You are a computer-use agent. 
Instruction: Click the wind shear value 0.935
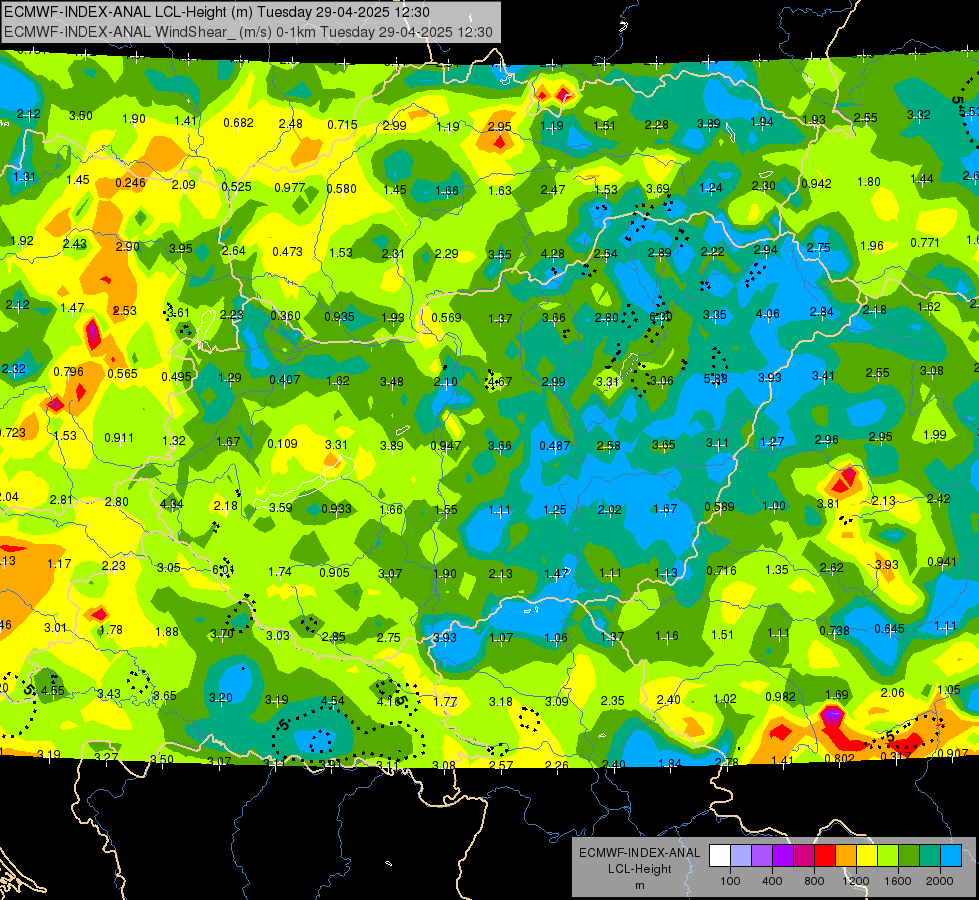[339, 316]
